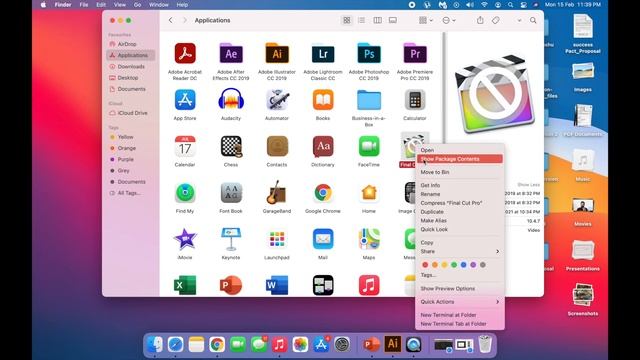
Task: Select the App Store icon in Applications
Action: coord(185,100)
